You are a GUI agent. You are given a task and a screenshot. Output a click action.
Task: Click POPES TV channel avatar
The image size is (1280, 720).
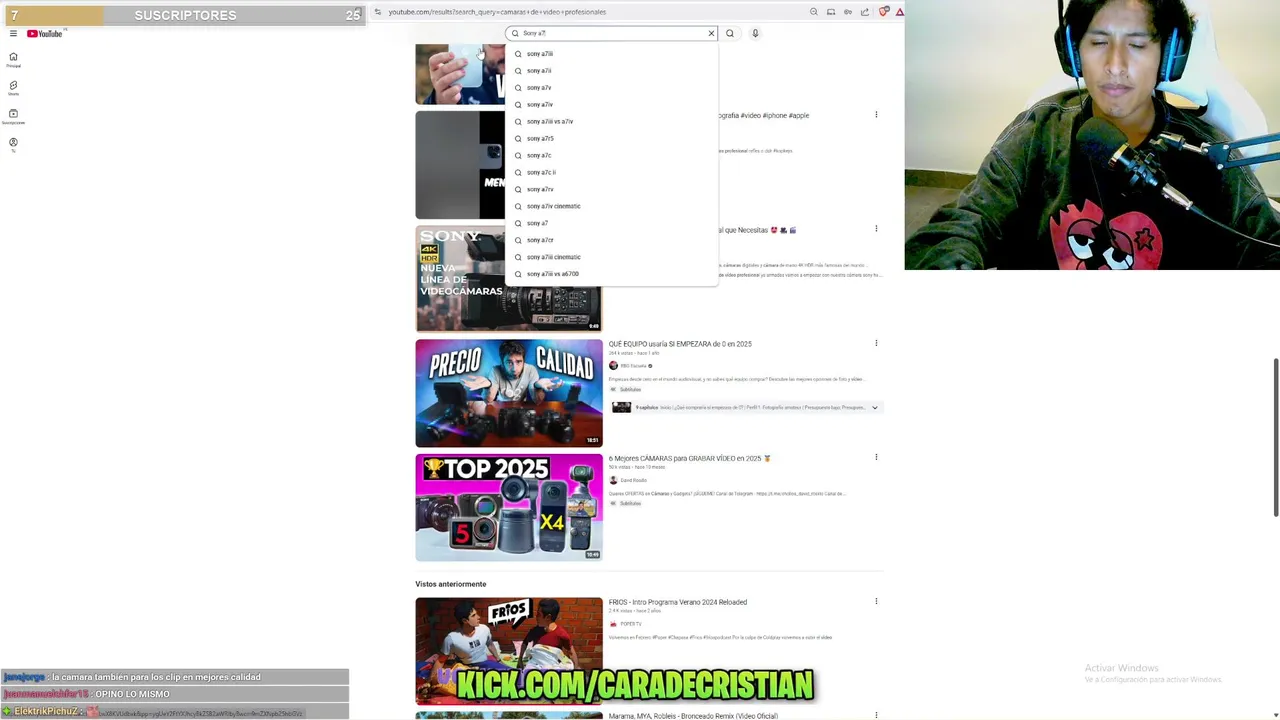pos(613,624)
